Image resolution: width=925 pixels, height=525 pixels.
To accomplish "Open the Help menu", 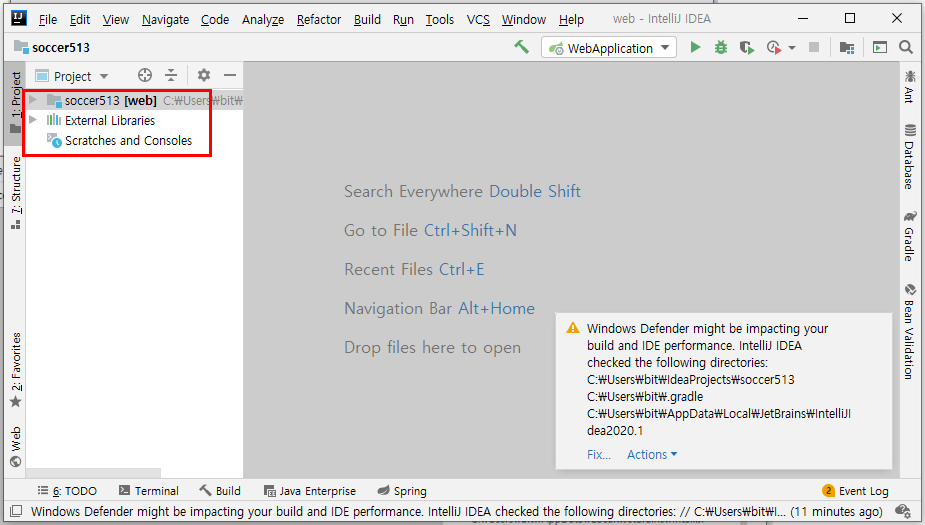I will point(571,19).
